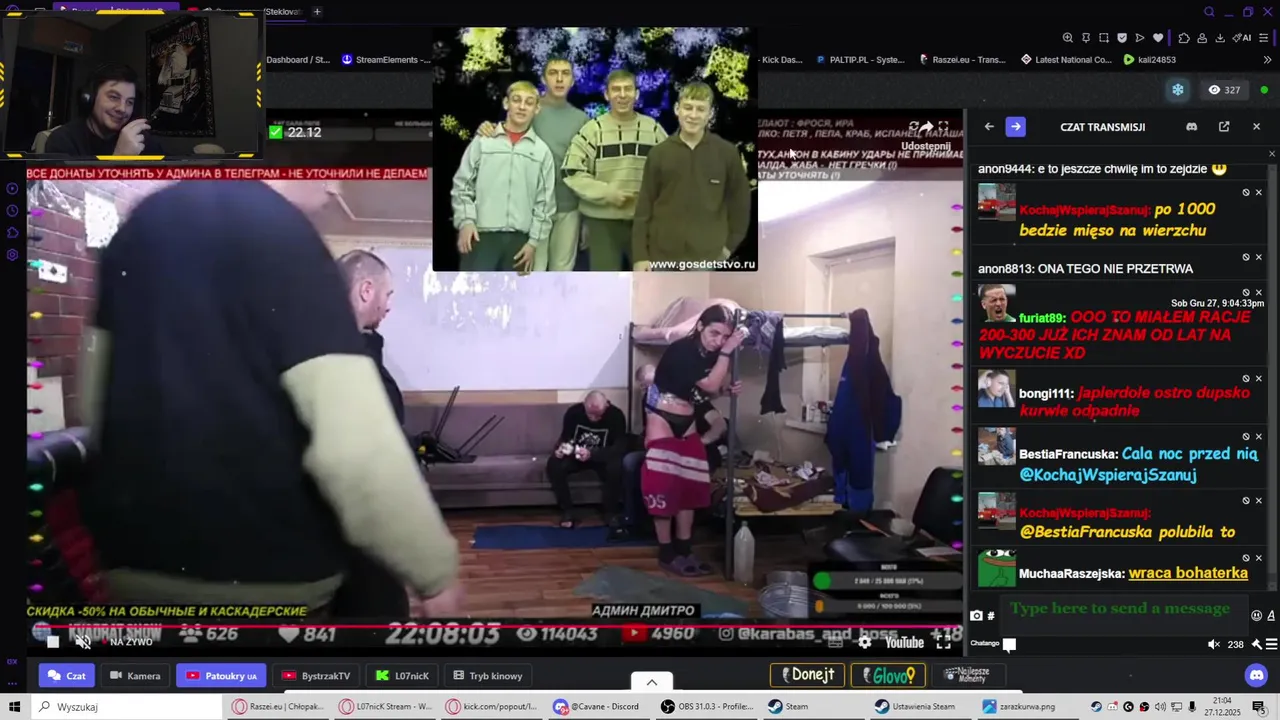Open the browser easy setup sliders icon
This screenshot has height=720, width=1280.
click(x=1264, y=38)
